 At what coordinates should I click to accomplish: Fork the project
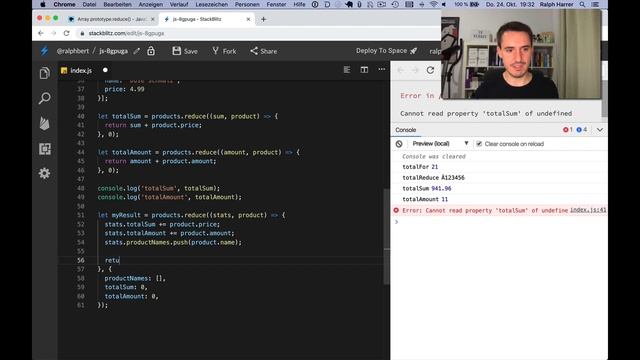(224, 51)
